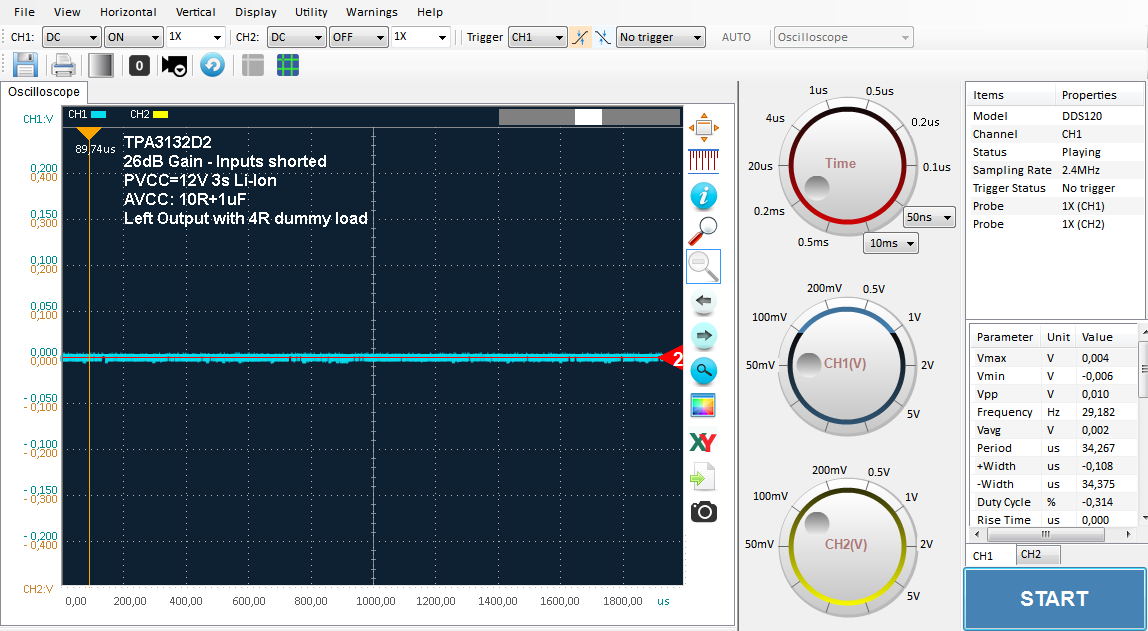Click the Parameter column header

tap(1005, 337)
